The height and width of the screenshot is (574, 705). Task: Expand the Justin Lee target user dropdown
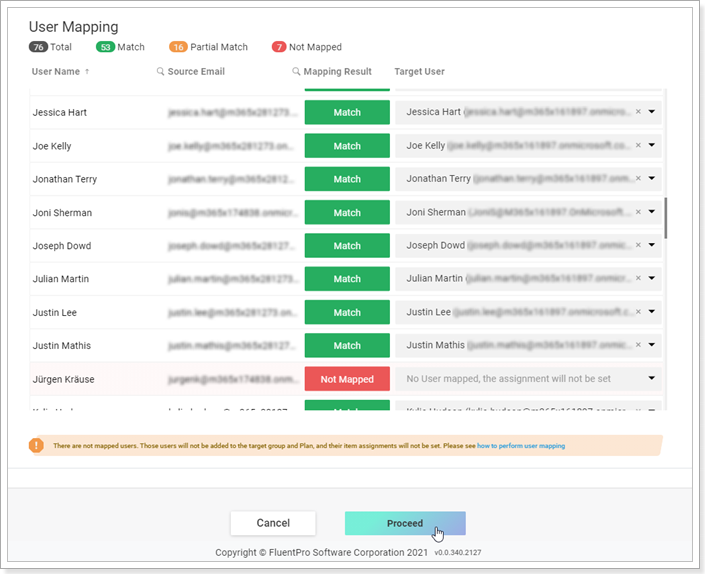click(x=651, y=311)
